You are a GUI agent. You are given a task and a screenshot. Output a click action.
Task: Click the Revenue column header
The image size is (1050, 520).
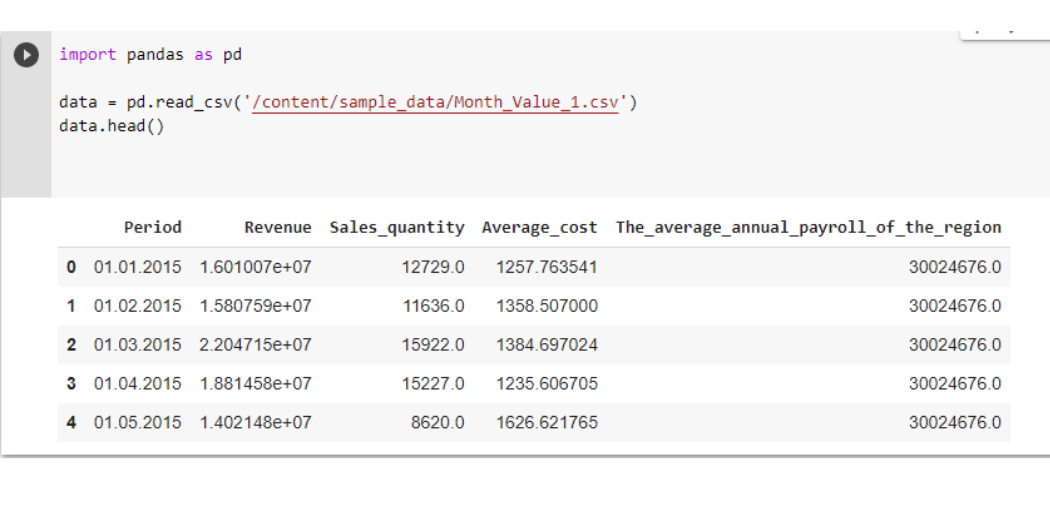(278, 228)
